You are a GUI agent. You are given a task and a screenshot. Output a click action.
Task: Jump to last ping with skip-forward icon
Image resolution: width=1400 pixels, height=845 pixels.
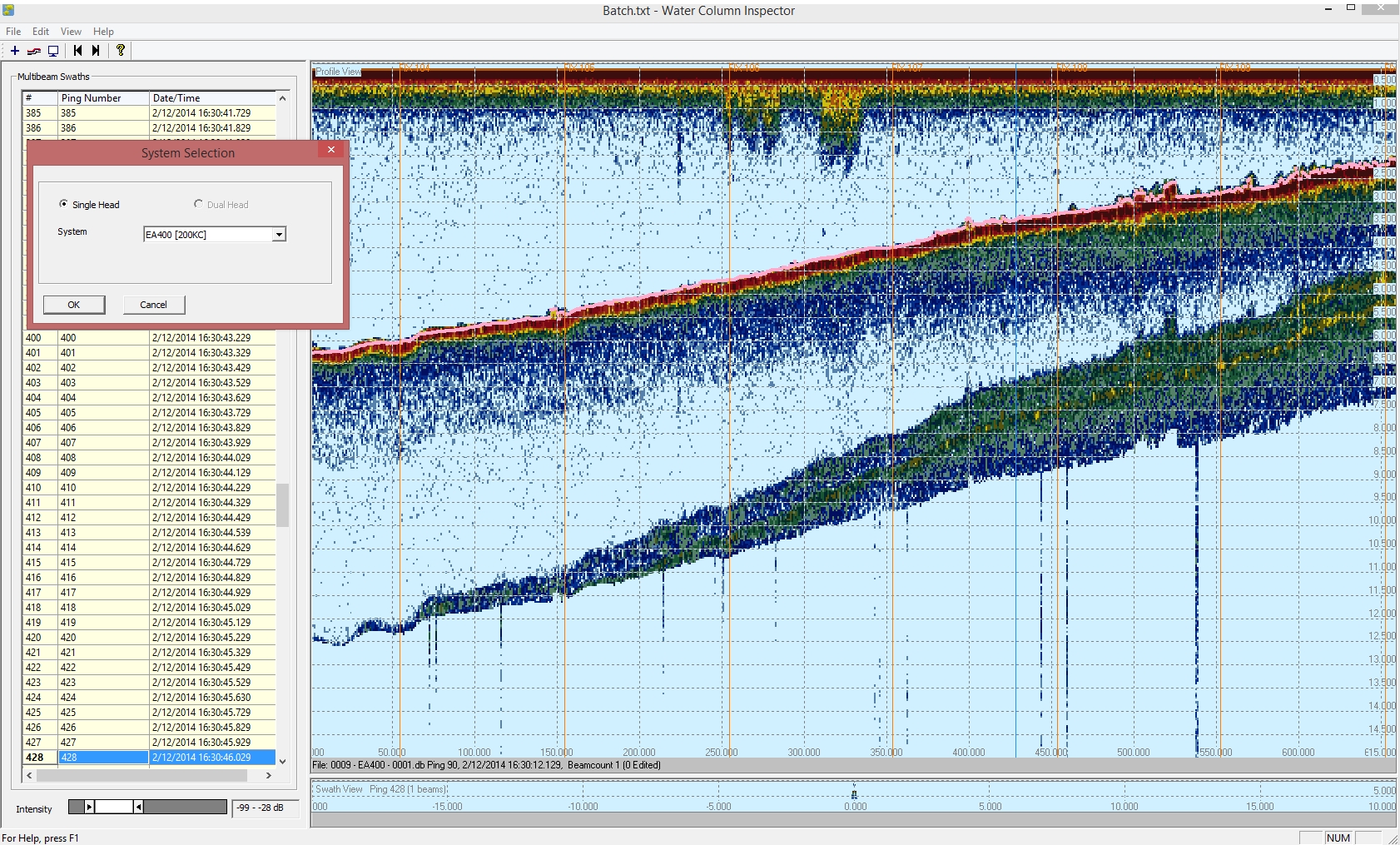[96, 51]
